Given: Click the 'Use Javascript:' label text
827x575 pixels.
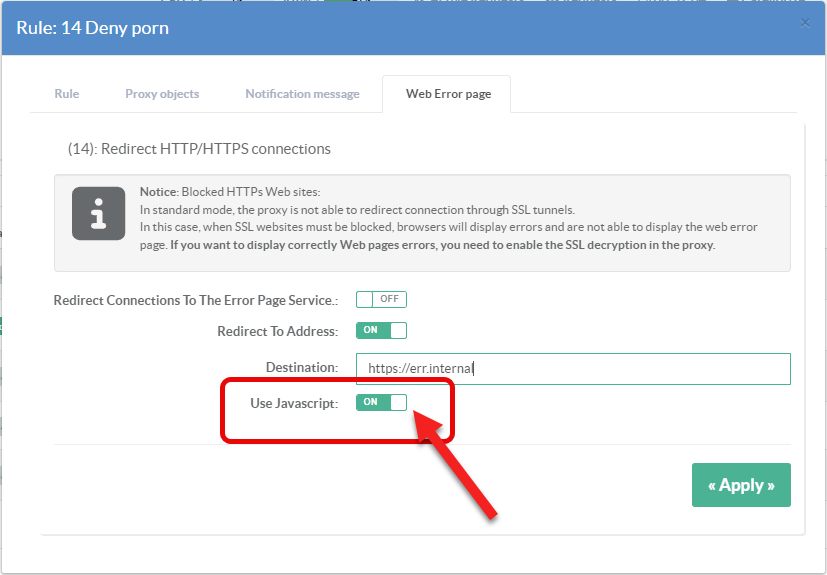Looking at the screenshot, I should pyautogui.click(x=294, y=403).
